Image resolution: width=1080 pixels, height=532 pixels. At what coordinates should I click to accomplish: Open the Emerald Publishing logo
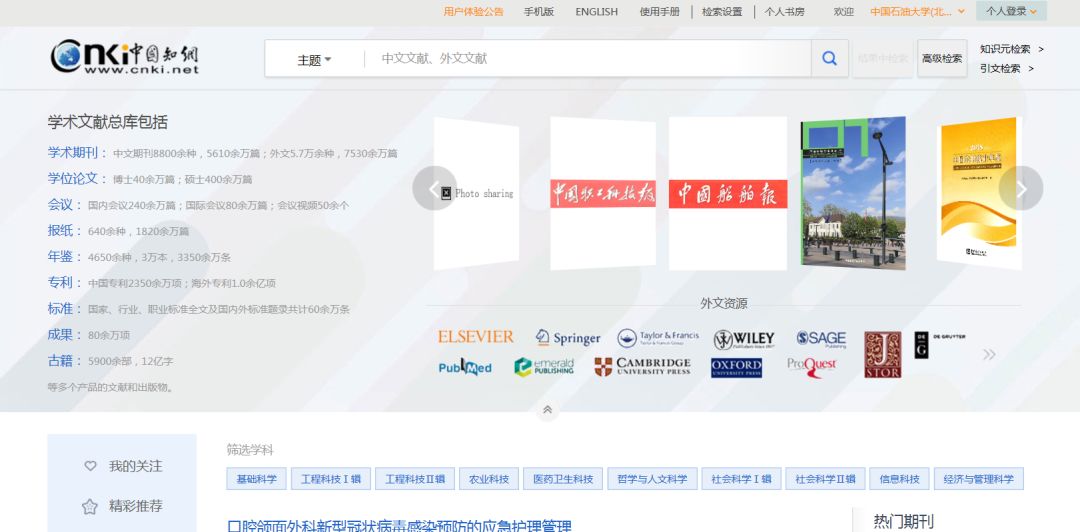tap(544, 367)
